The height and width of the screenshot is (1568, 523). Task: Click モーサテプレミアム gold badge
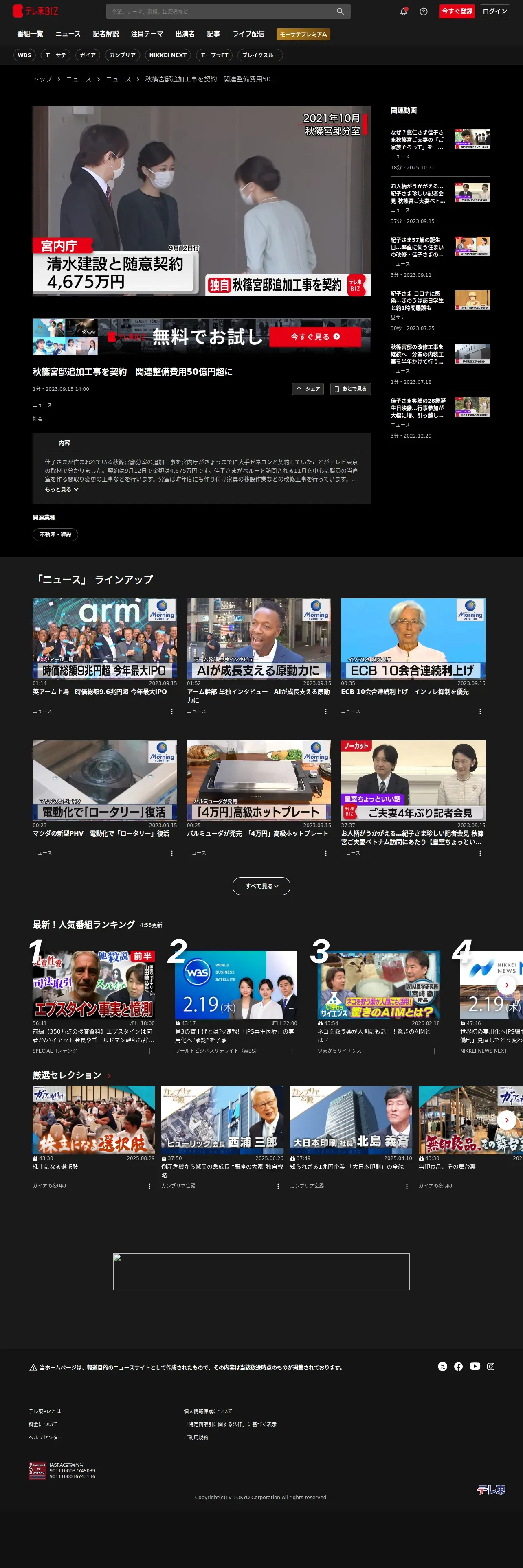pyautogui.click(x=303, y=34)
